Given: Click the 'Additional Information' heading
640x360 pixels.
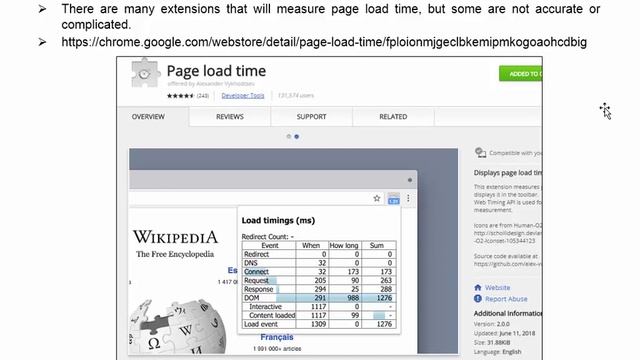Looking at the screenshot, I should 508,313.
